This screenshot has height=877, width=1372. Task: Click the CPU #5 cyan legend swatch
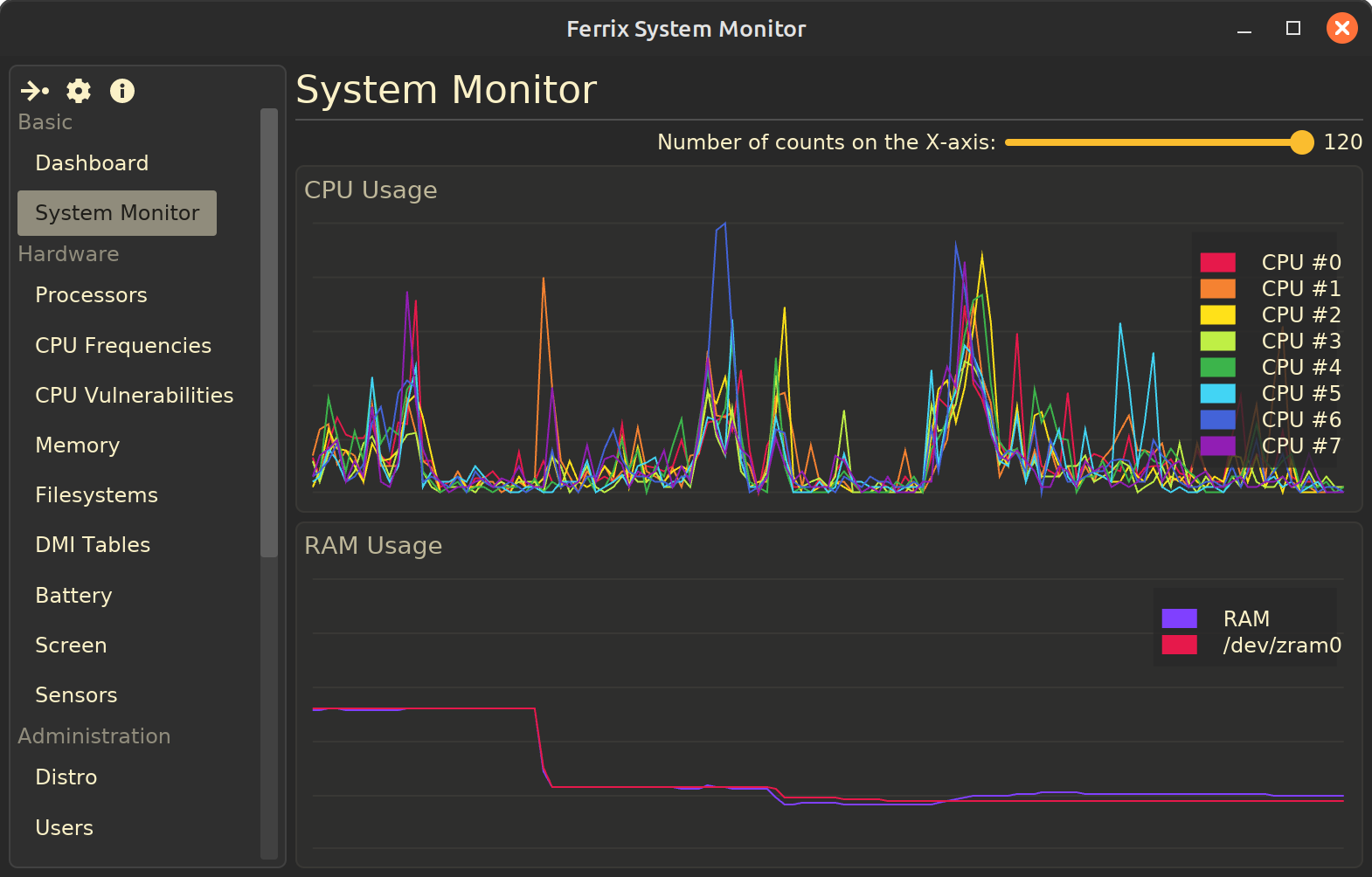[1217, 393]
